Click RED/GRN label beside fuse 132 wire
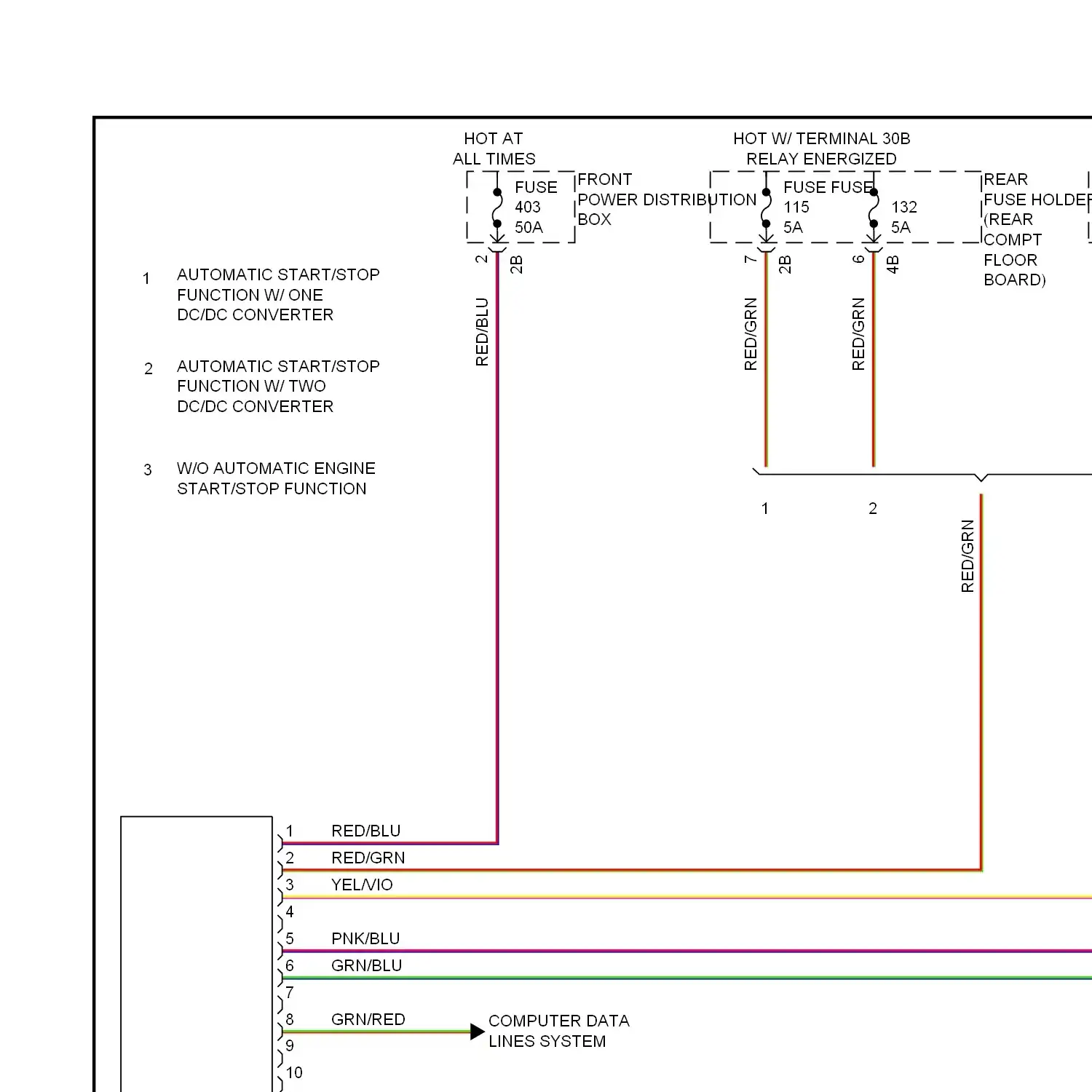Viewport: 1092px width, 1092px height. (x=858, y=334)
